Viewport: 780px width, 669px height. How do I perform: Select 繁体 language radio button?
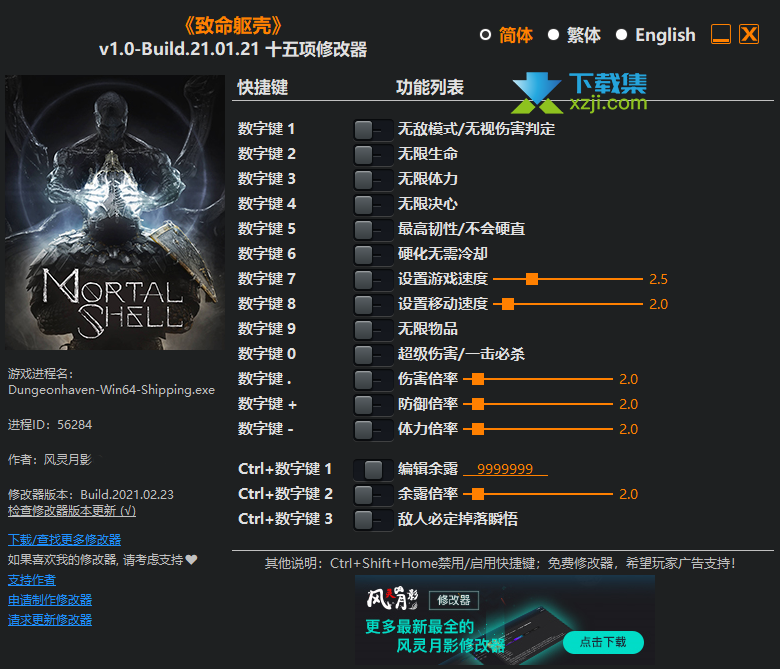point(553,35)
